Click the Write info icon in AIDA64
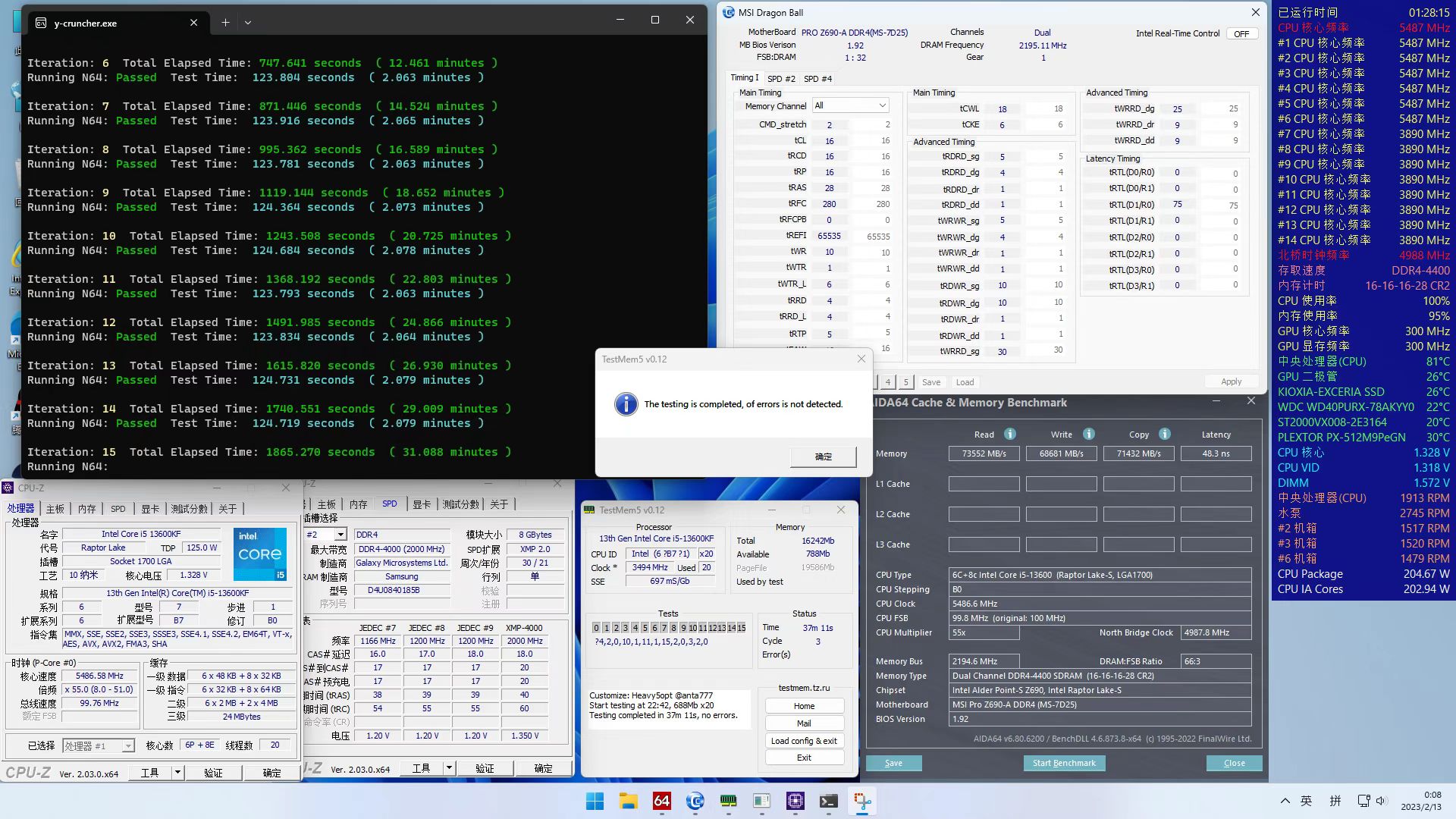 (1089, 435)
